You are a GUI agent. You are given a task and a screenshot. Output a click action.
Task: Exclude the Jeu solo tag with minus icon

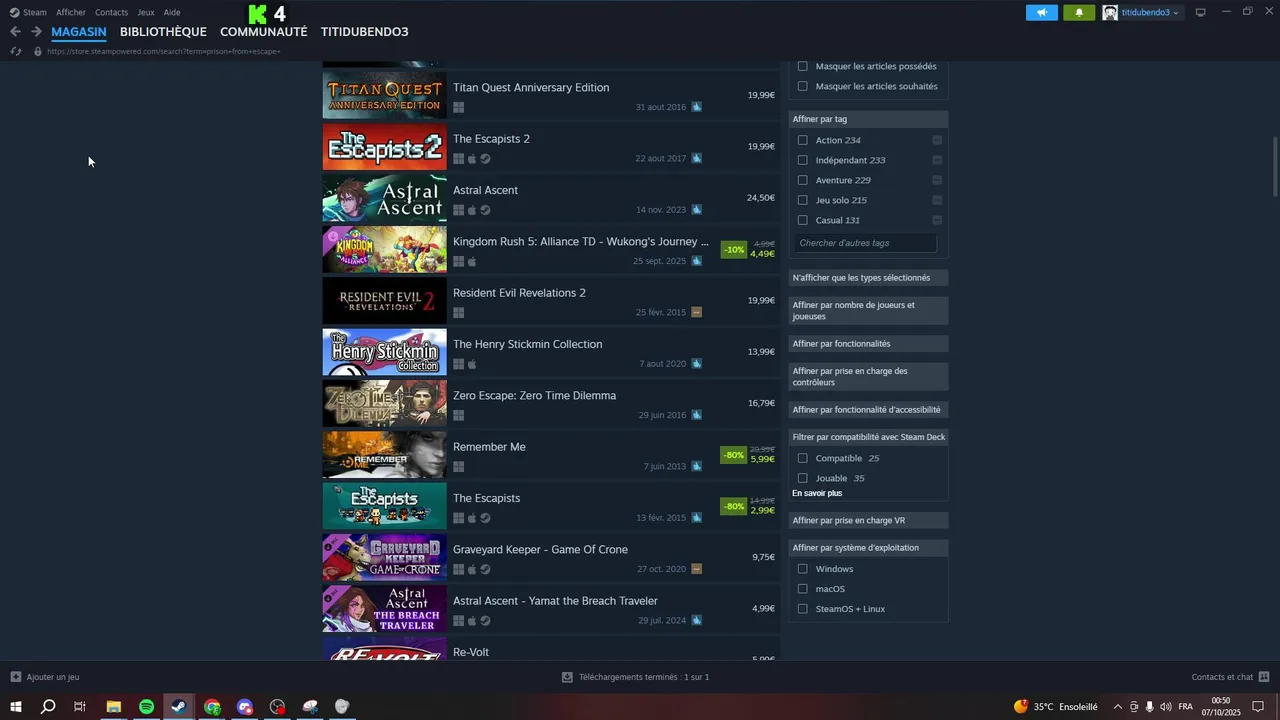pos(937,200)
